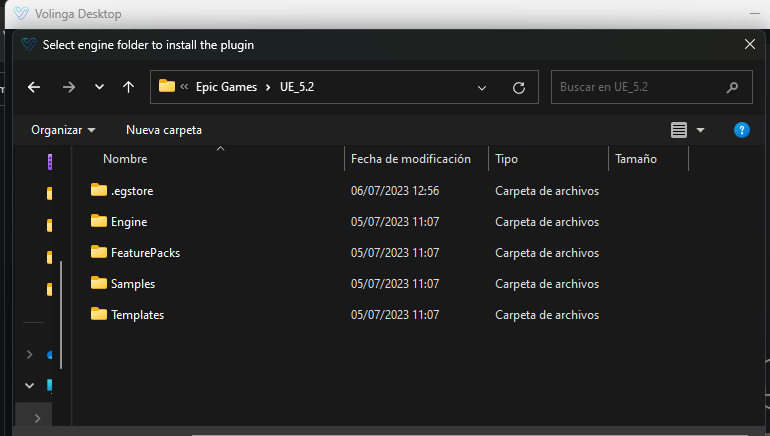Open the help question mark icon
Image resolution: width=770 pixels, height=436 pixels.
[742, 130]
